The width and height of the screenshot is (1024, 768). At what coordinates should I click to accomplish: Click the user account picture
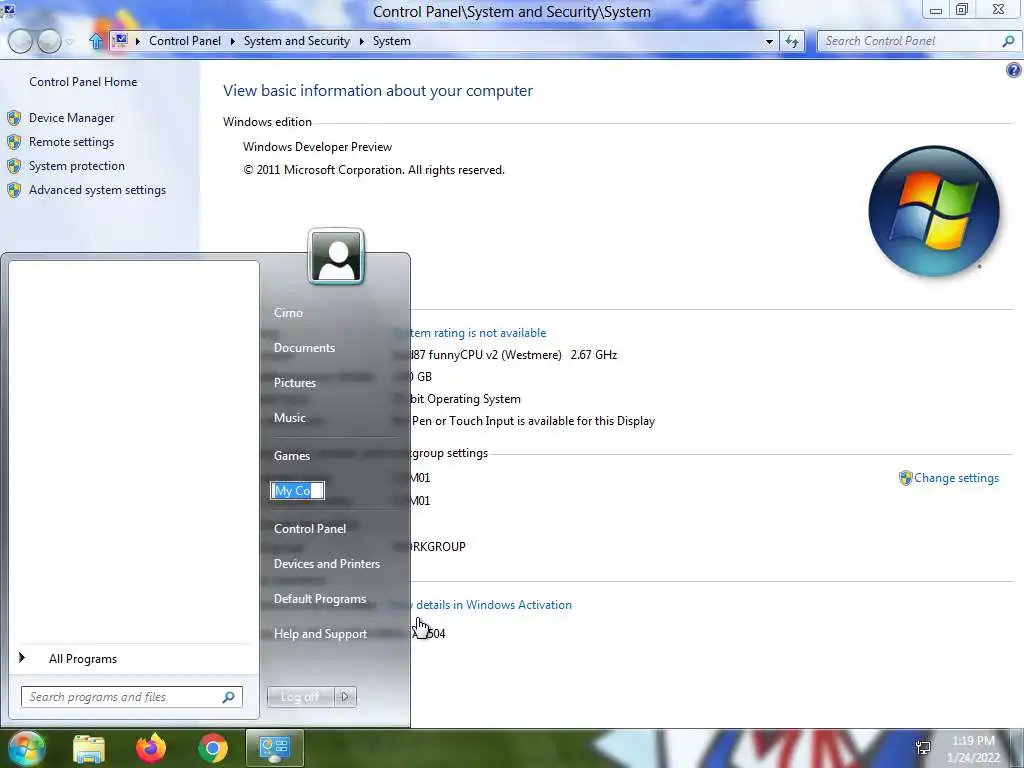(336, 257)
